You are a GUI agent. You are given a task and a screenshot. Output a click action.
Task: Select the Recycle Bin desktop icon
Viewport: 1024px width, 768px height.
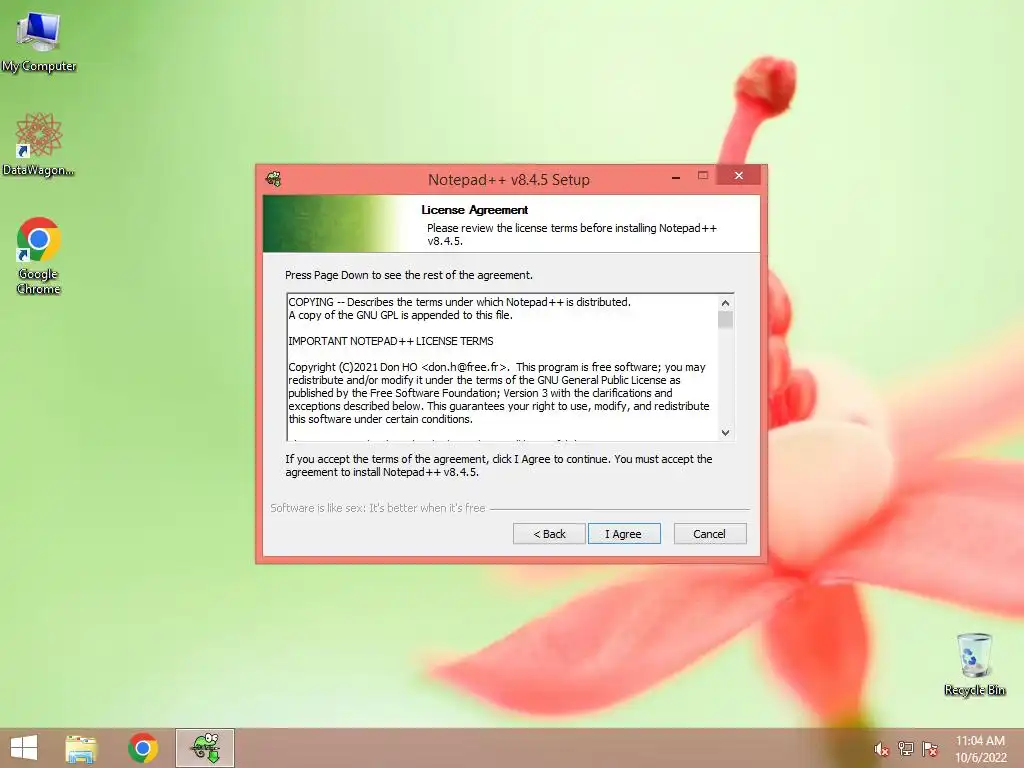pos(974,664)
